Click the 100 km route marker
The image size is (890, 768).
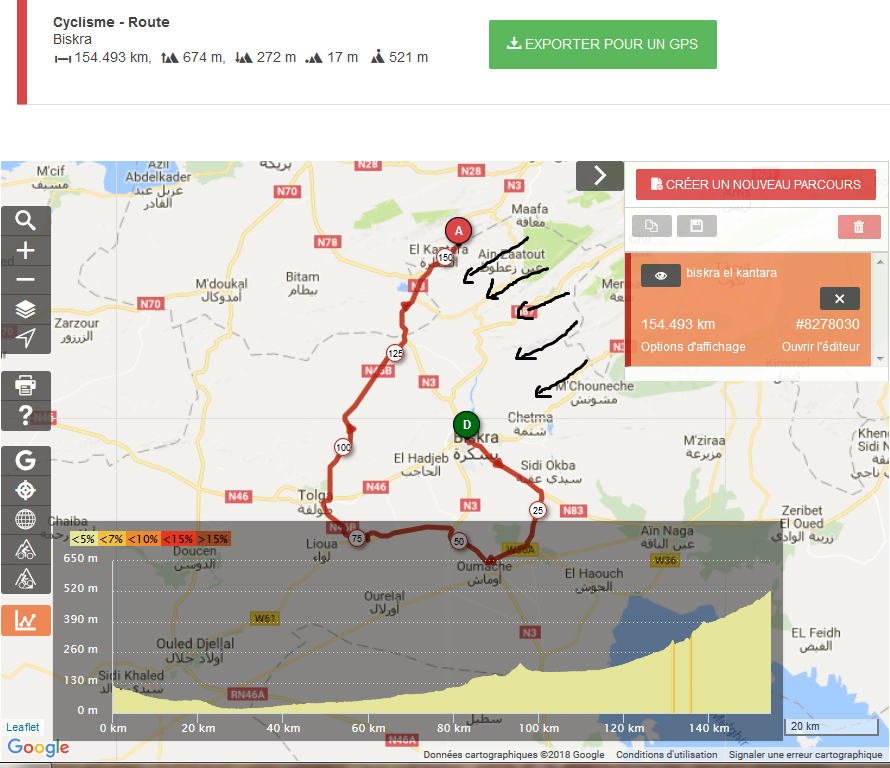pyautogui.click(x=343, y=447)
